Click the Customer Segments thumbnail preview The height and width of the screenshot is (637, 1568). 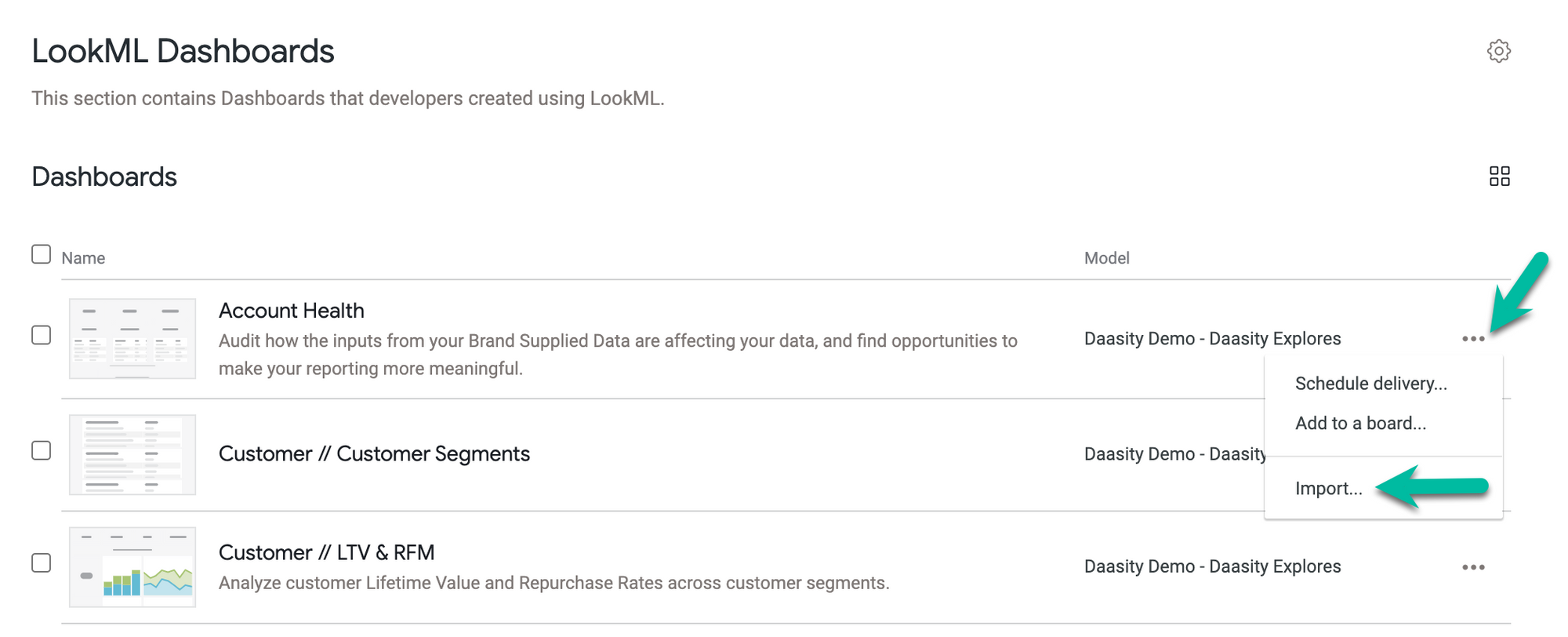pyautogui.click(x=132, y=455)
